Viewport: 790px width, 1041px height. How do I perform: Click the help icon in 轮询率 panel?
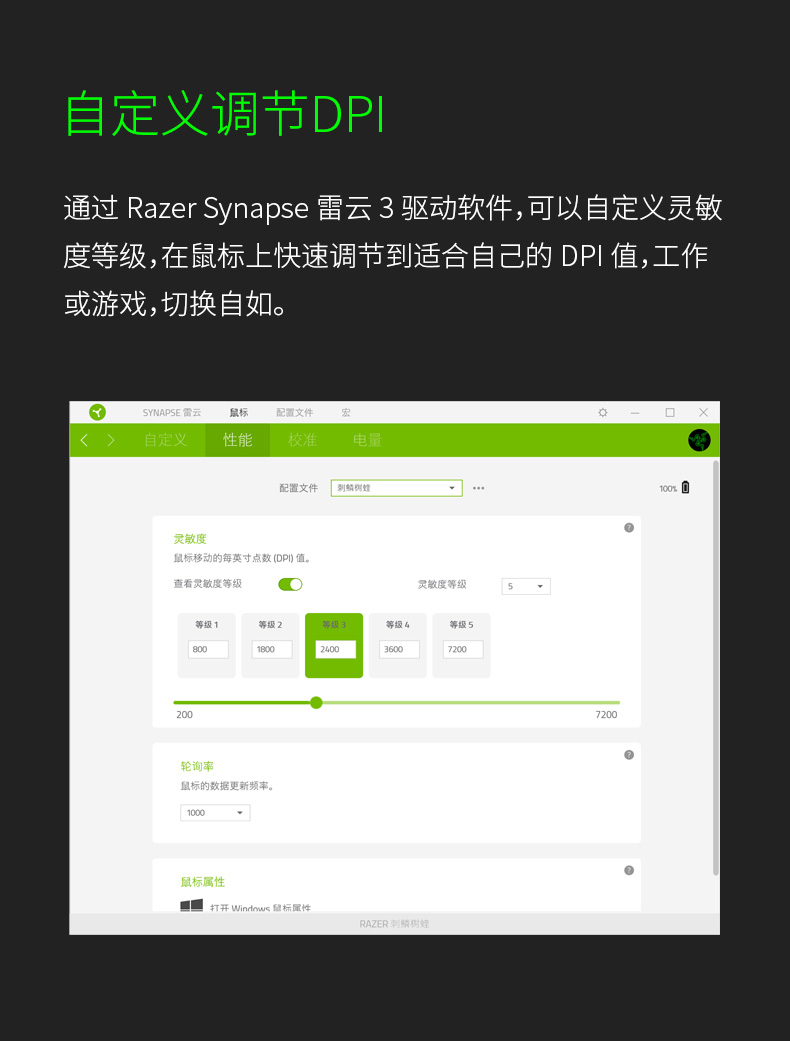tap(629, 755)
